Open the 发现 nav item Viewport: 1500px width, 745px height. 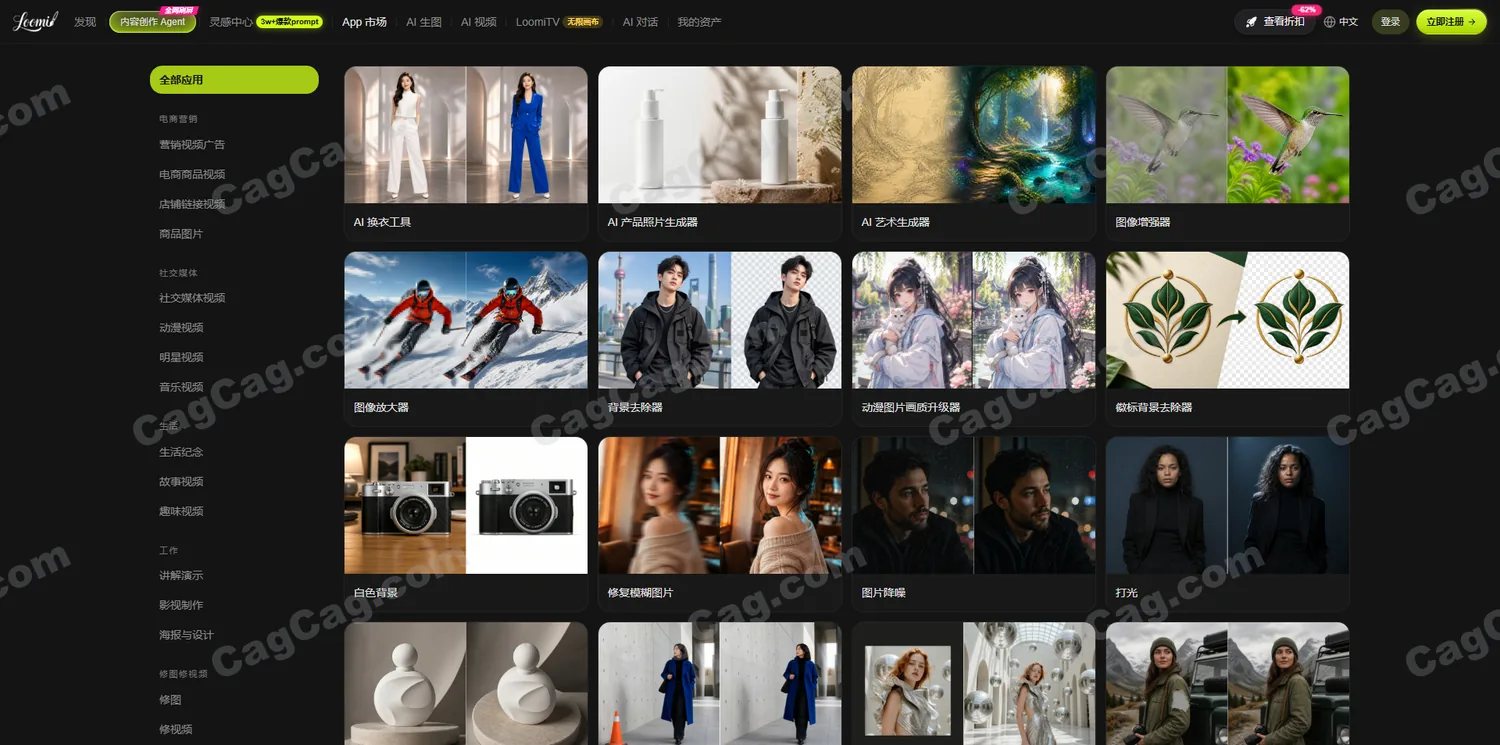click(85, 22)
